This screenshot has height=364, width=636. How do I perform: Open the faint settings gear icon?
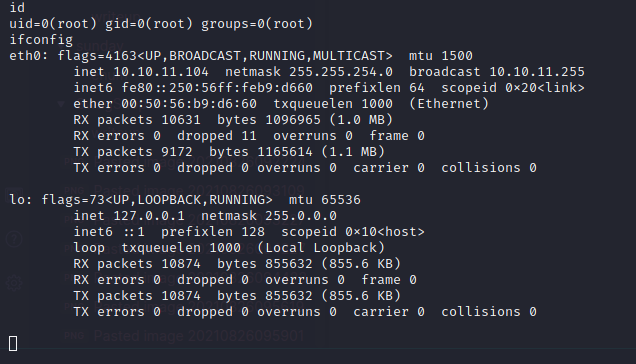14,282
